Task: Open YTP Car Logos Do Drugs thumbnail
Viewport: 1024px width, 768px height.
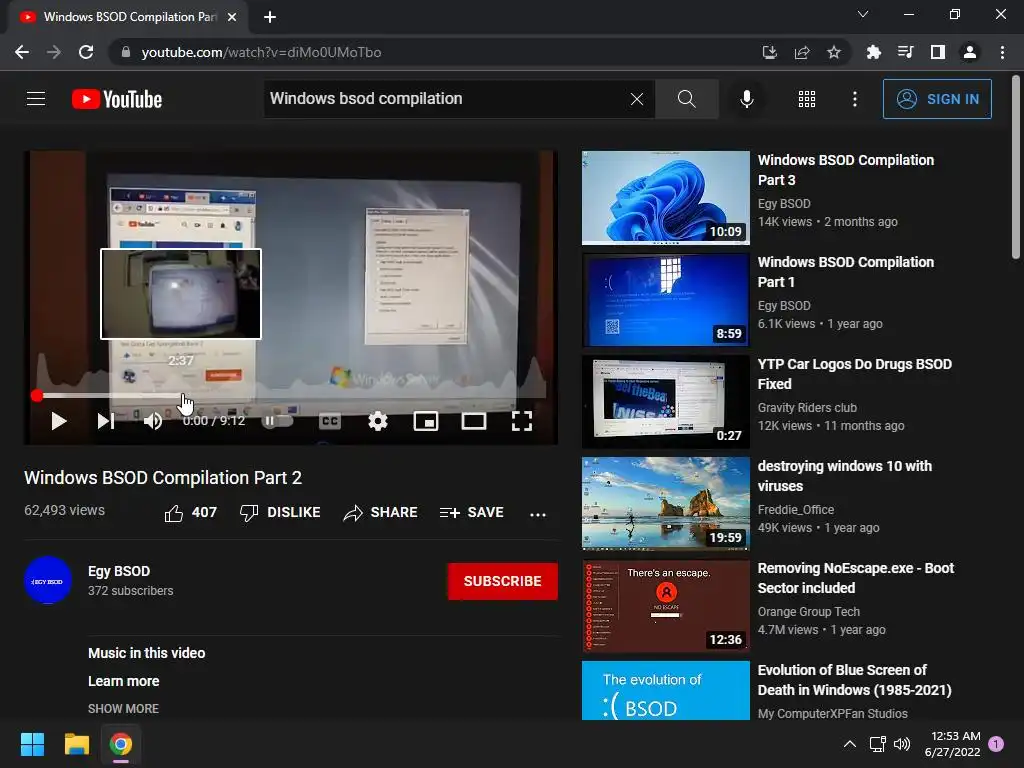Action: [x=665, y=402]
